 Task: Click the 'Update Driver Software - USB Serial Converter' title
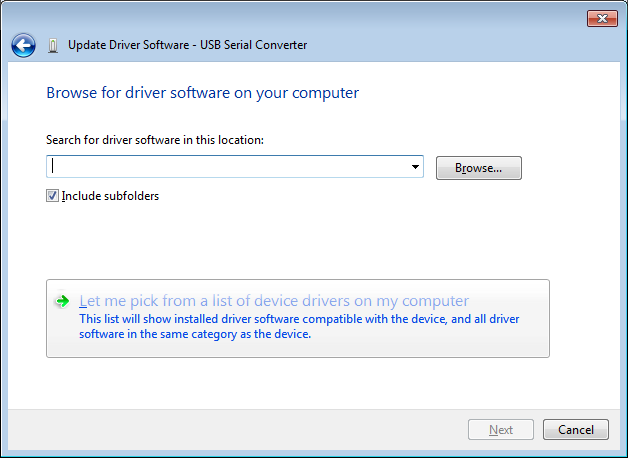coord(187,45)
